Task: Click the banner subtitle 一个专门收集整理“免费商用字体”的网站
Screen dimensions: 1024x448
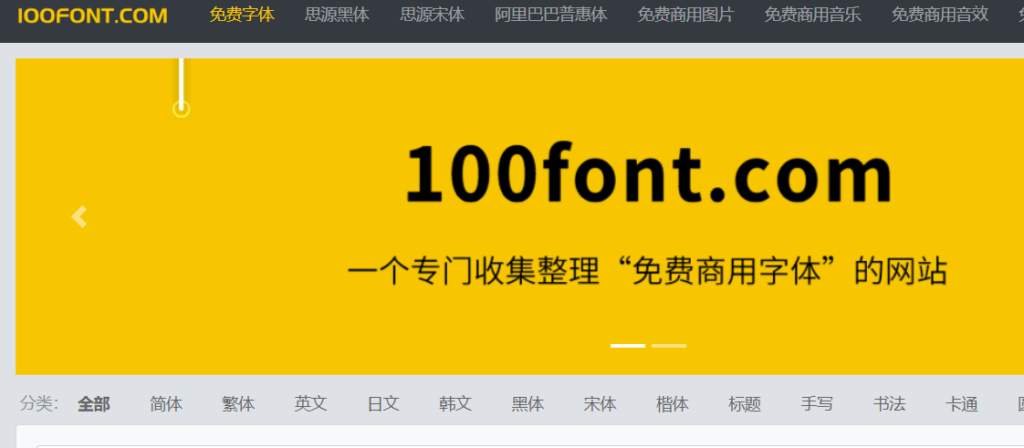Action: tap(647, 271)
